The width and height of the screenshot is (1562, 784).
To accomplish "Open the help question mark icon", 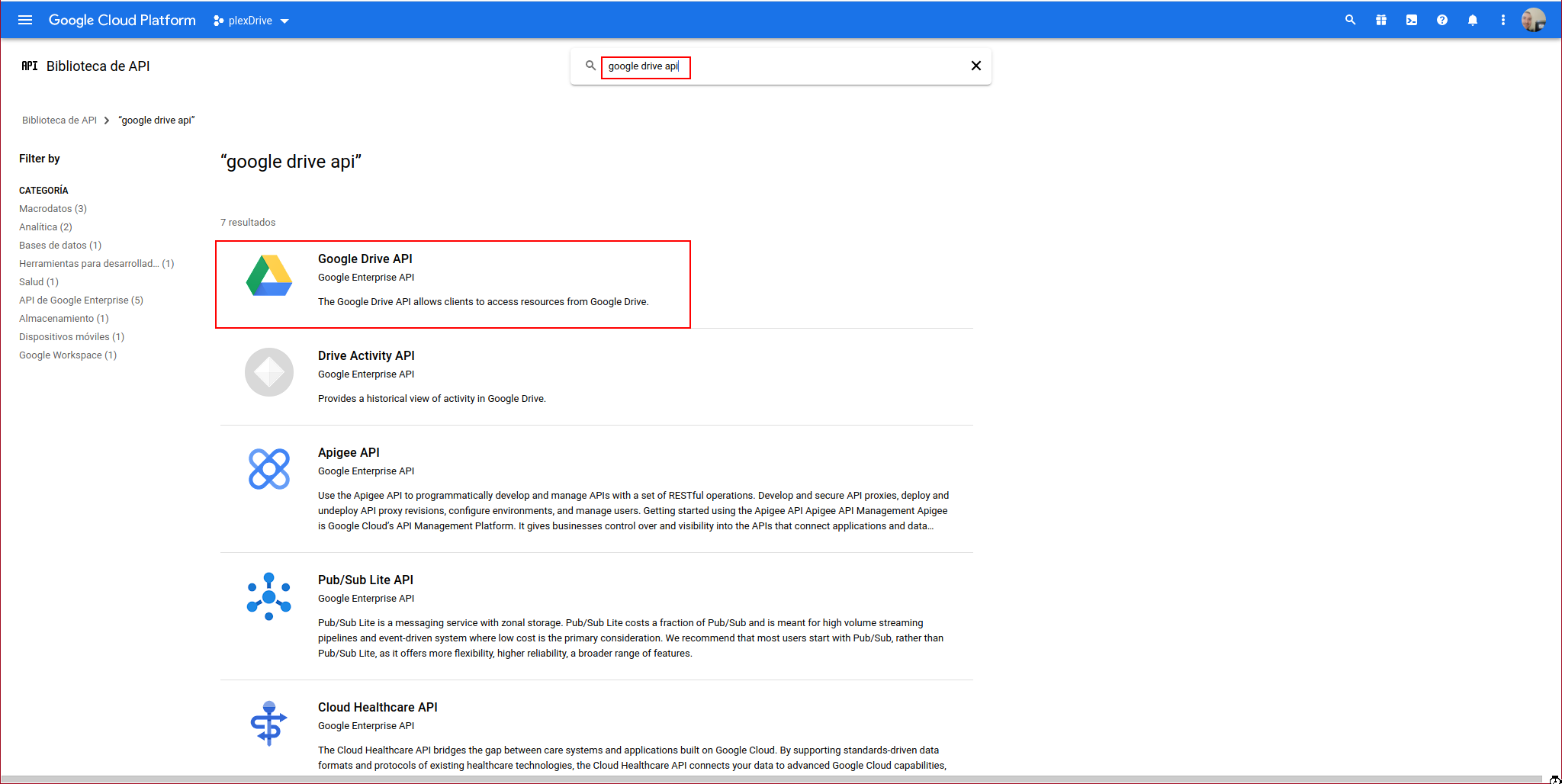I will coord(1441,20).
